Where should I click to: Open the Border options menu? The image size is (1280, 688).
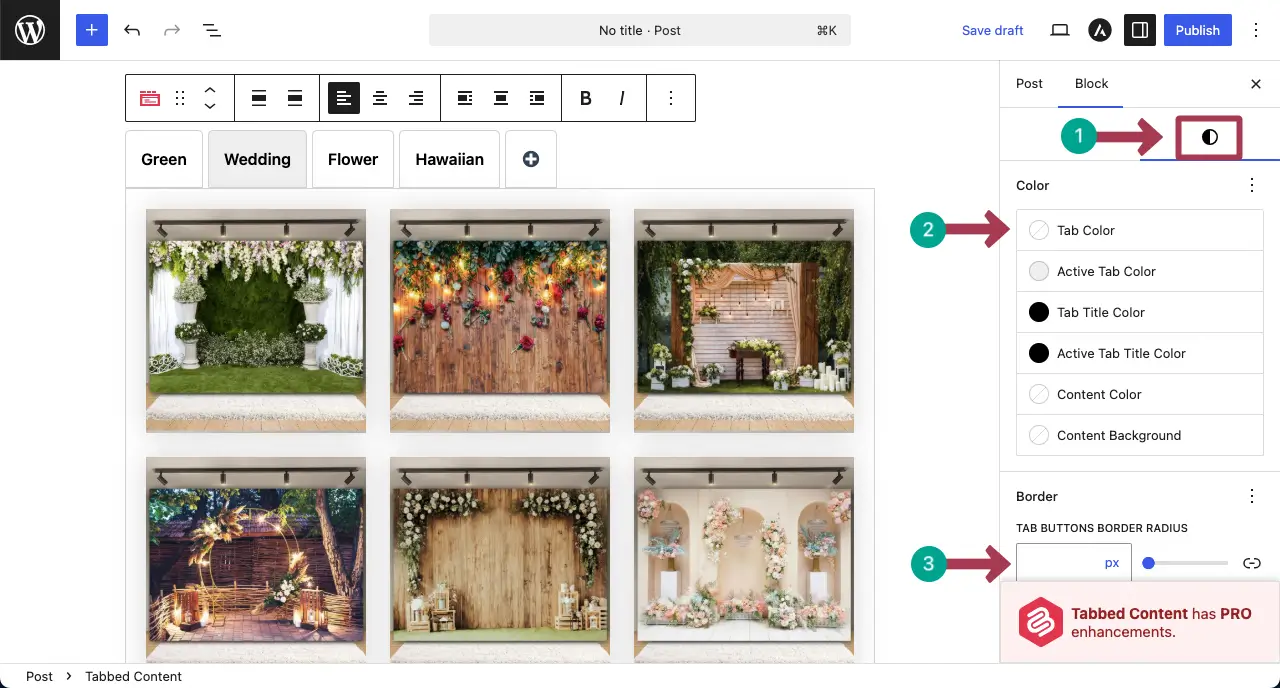tap(1251, 496)
